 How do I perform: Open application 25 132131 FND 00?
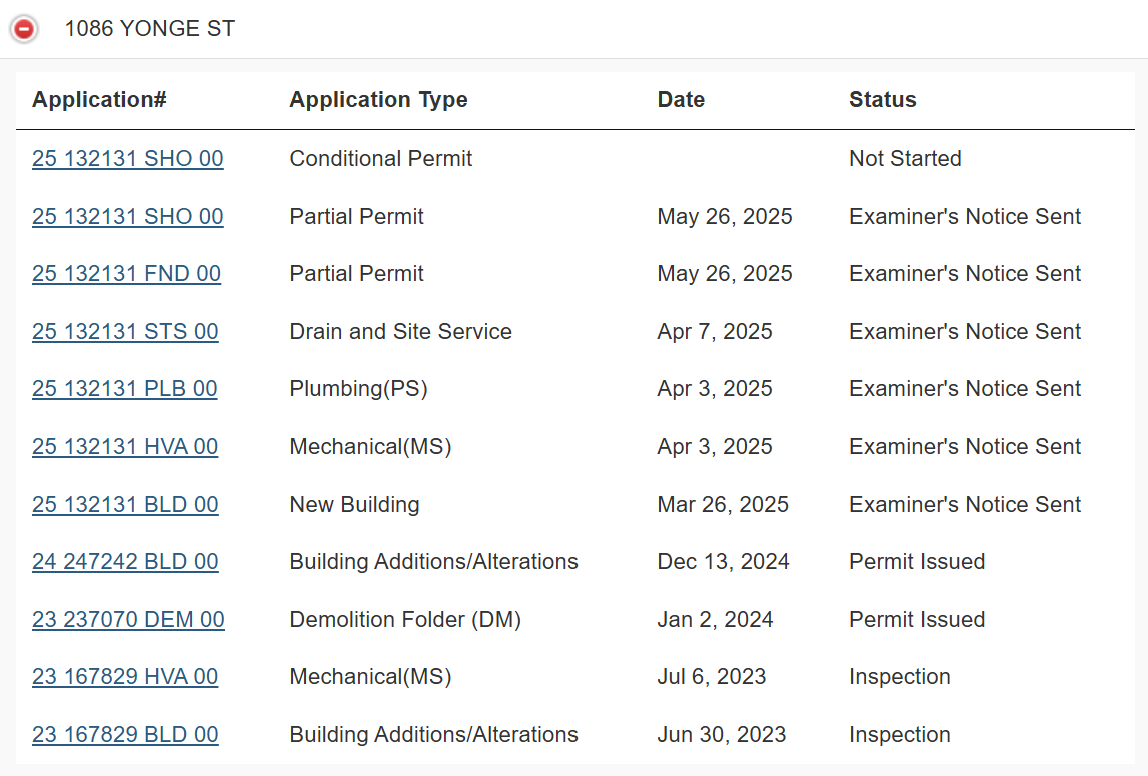pyautogui.click(x=126, y=274)
